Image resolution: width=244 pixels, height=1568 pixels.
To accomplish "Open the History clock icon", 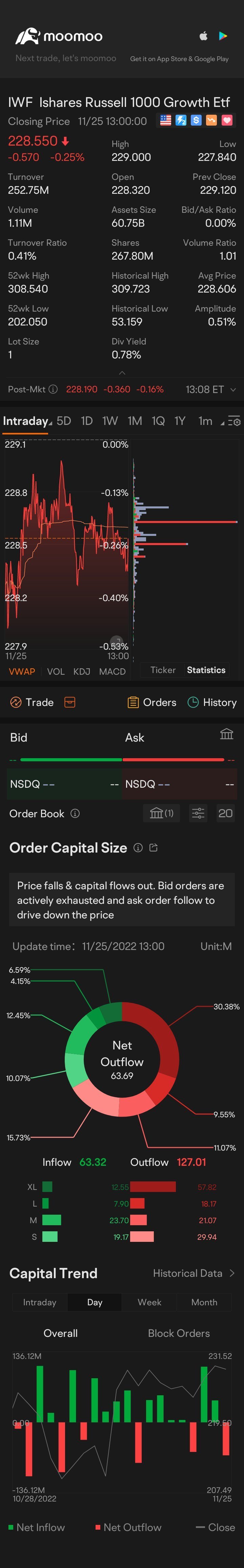I will tap(193, 702).
